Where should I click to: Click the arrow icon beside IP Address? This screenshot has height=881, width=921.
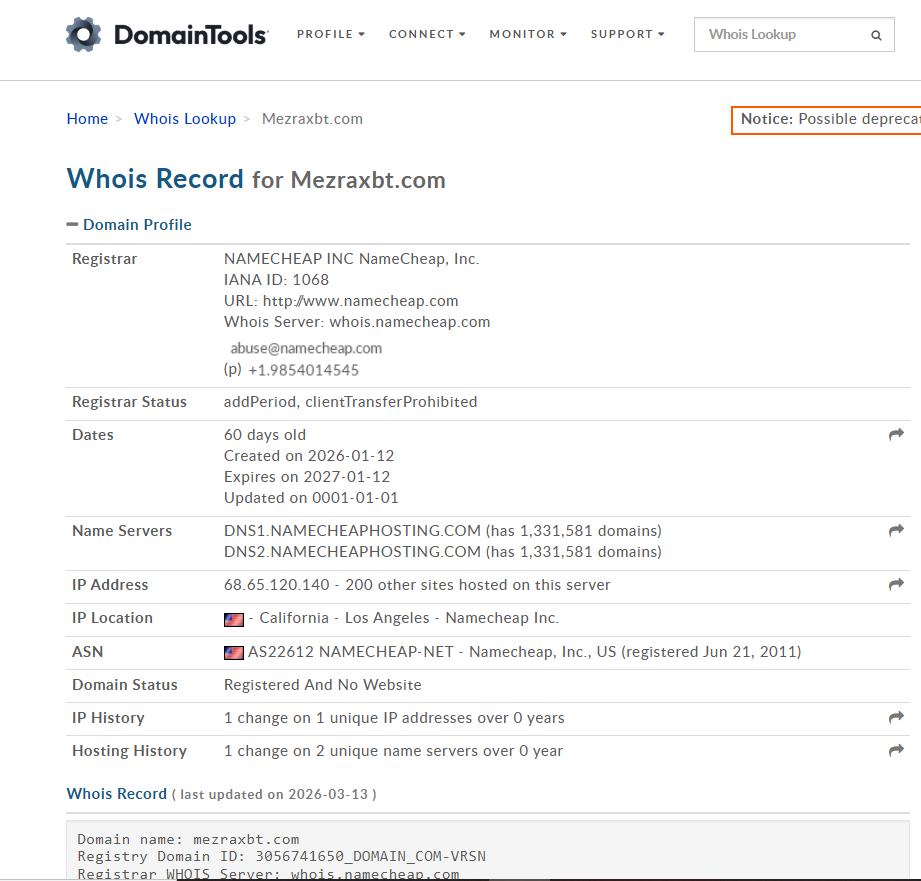click(895, 584)
